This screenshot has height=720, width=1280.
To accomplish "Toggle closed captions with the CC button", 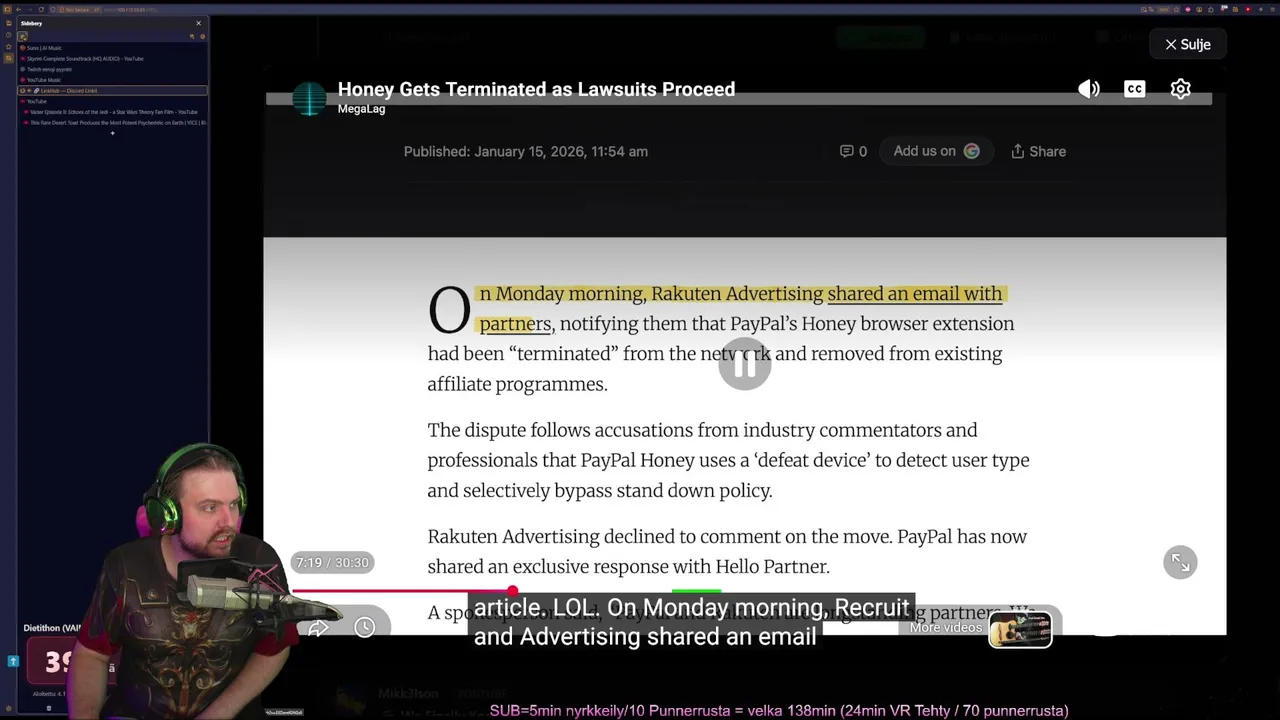I will click(1134, 89).
